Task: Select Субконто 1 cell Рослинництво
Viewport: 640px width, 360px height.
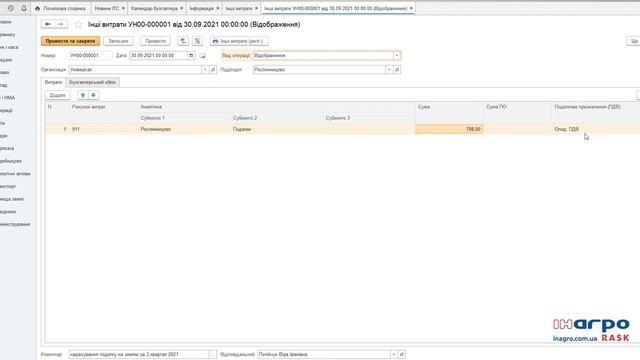Action: (184, 129)
